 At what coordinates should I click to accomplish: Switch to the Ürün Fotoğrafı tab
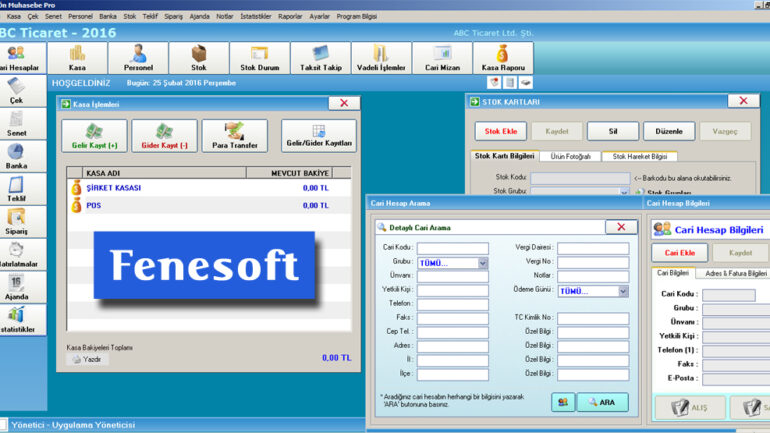(x=570, y=156)
